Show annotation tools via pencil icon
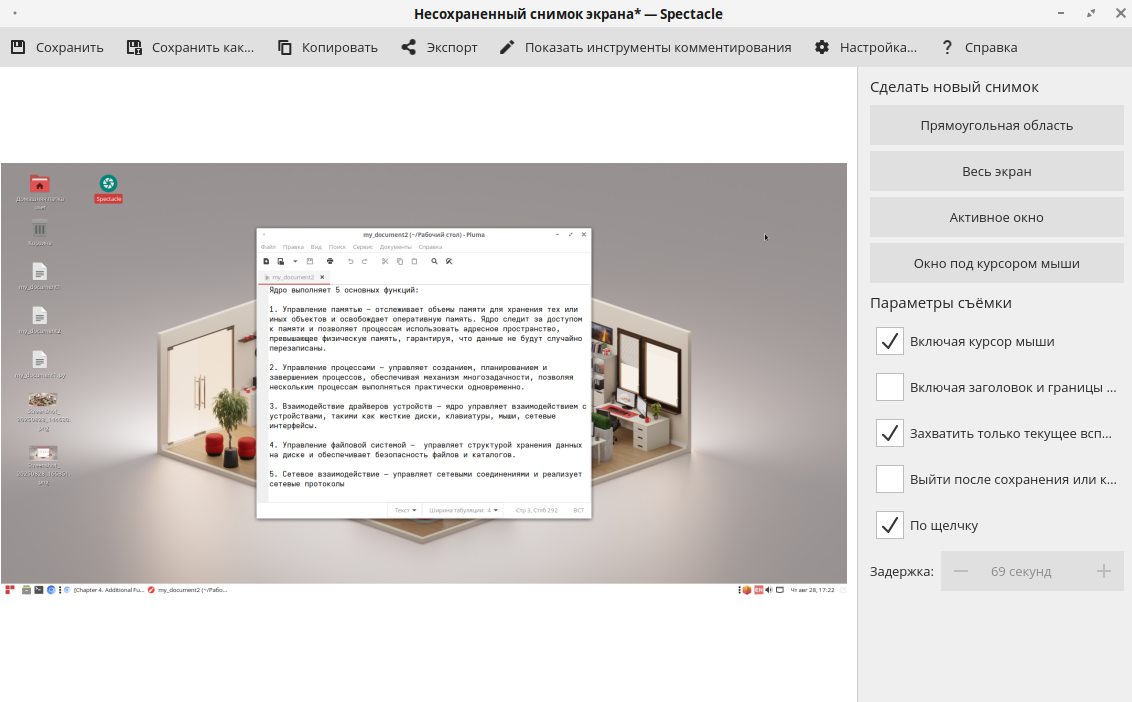The height and width of the screenshot is (702, 1132). pyautogui.click(x=507, y=47)
